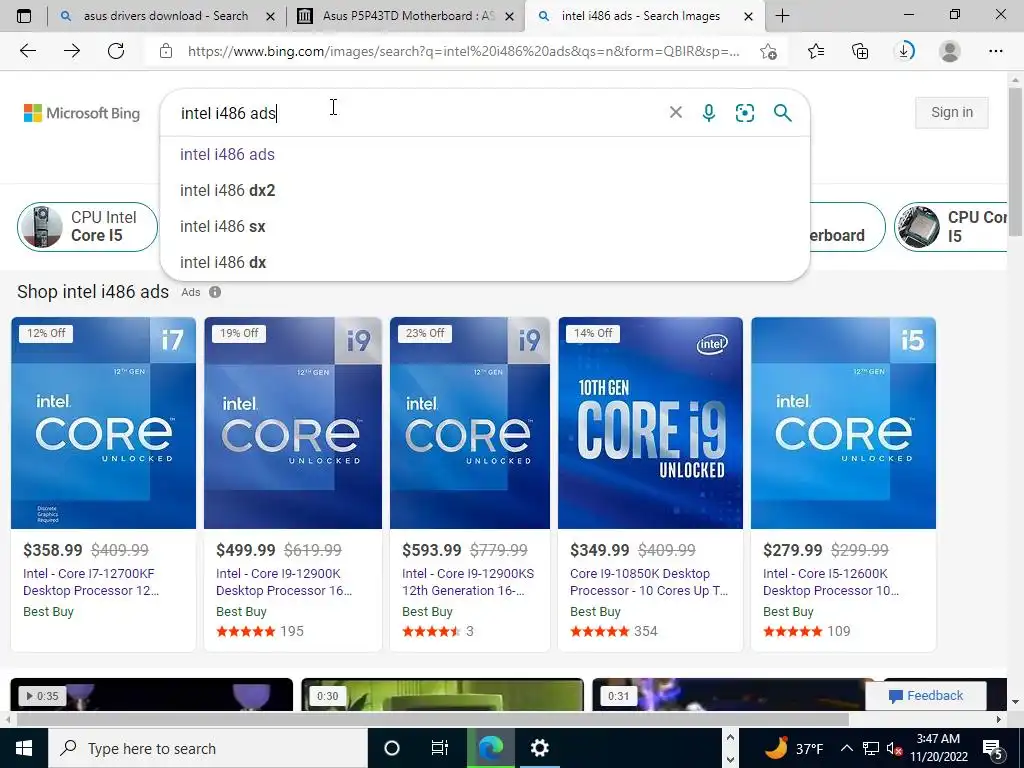The width and height of the screenshot is (1024, 768).
Task: View site info lock icon
Action: click(x=166, y=51)
